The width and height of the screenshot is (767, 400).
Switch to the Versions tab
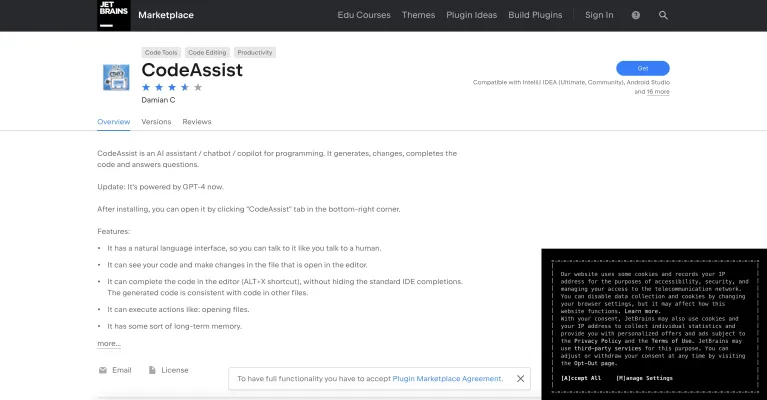click(x=156, y=122)
